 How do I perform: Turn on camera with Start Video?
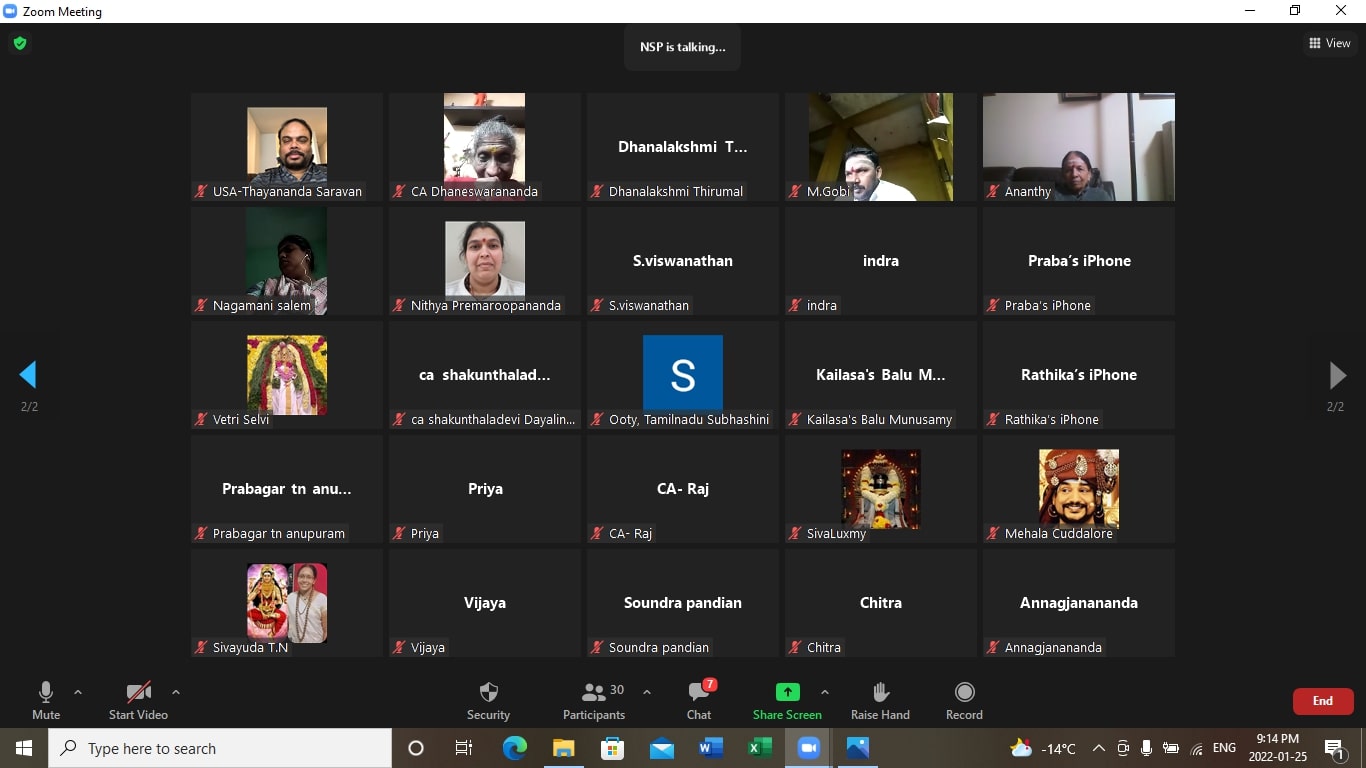coord(138,692)
